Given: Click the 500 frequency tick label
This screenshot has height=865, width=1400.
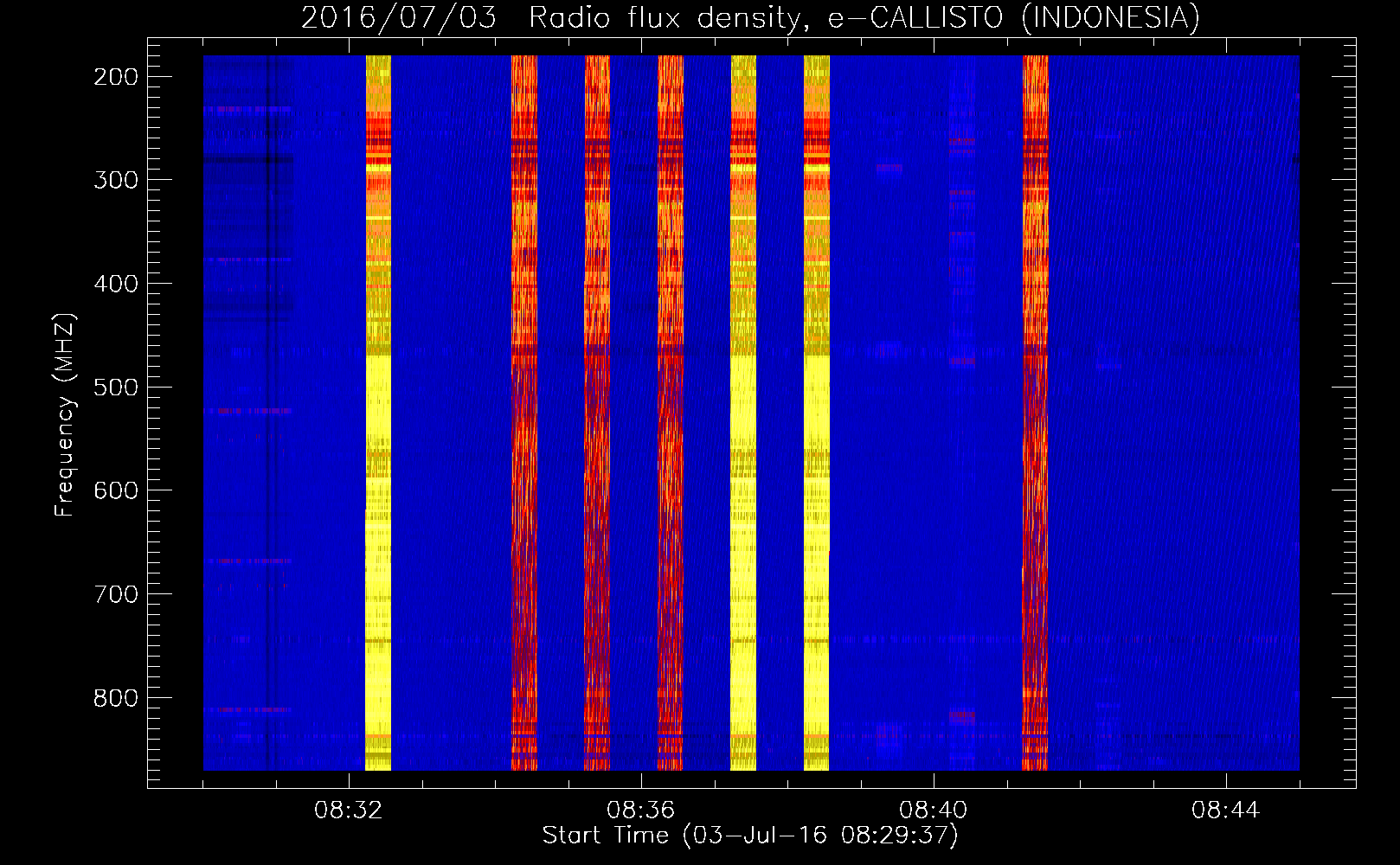Looking at the screenshot, I should (116, 387).
